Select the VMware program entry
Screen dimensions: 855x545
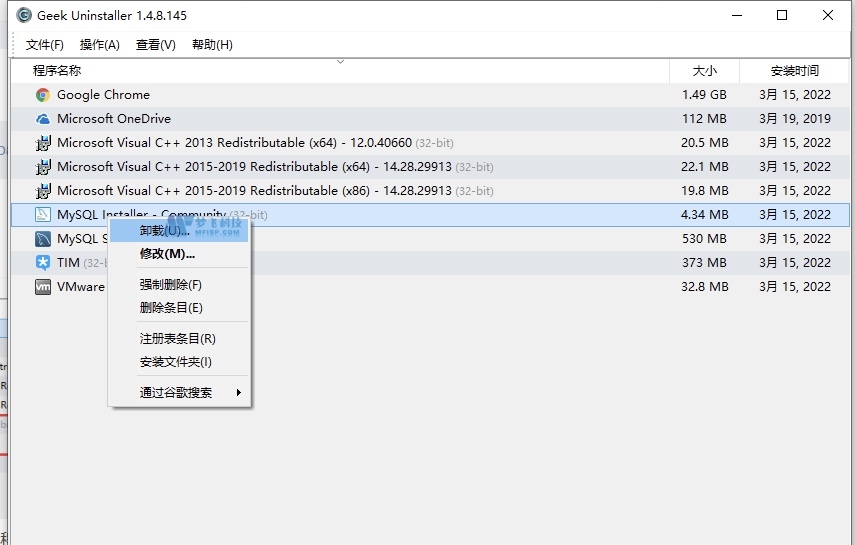click(x=81, y=287)
